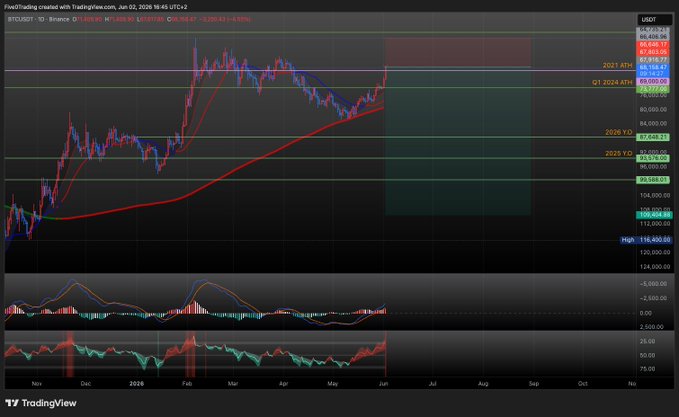Click the blue 68,158.47 current price tag
The height and width of the screenshot is (417, 679).
[653, 68]
